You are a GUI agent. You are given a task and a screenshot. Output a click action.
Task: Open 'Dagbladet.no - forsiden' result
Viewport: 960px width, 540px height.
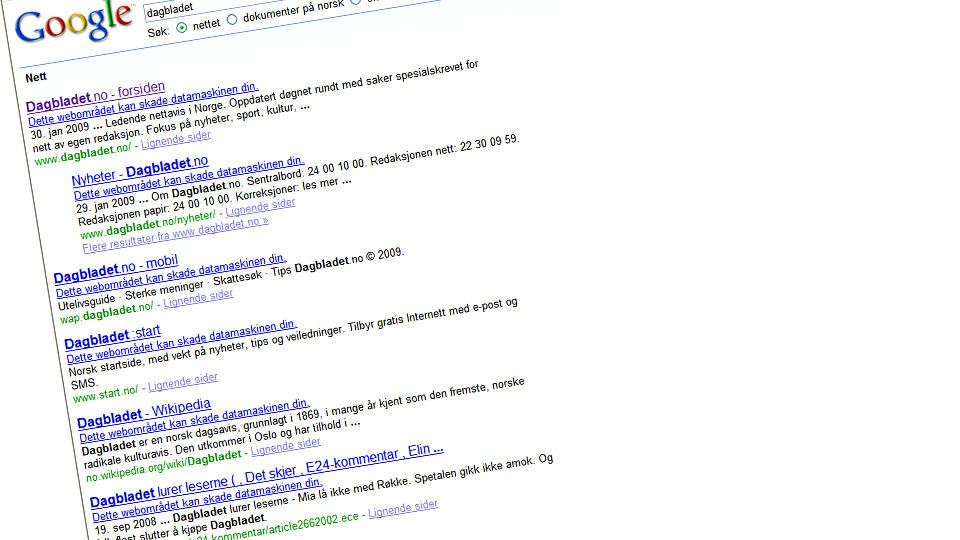(x=96, y=97)
